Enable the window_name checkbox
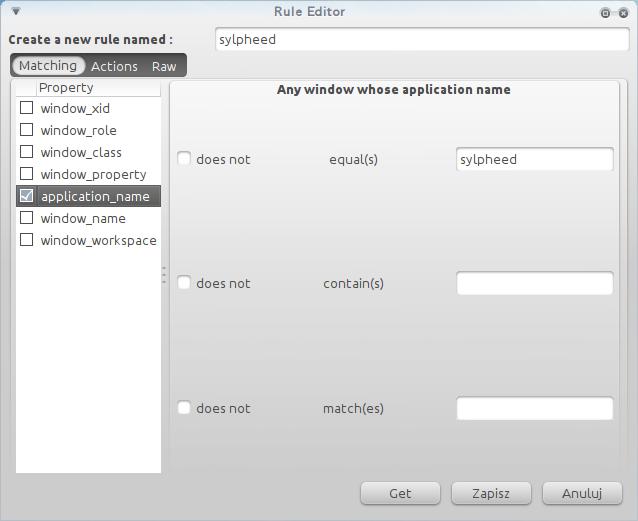638x521 pixels. coord(26,218)
